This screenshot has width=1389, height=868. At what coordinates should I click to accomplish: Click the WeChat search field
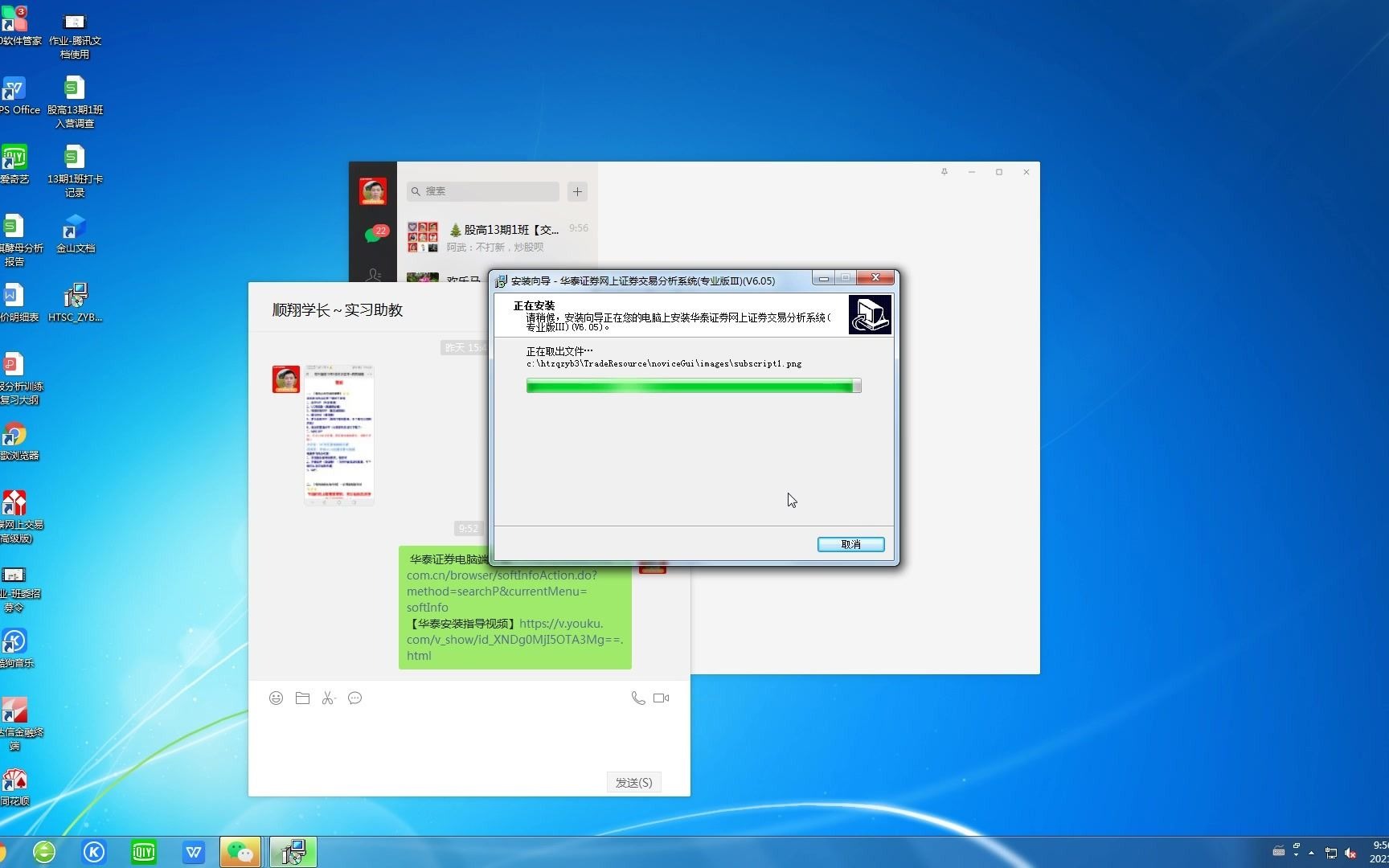[482, 191]
